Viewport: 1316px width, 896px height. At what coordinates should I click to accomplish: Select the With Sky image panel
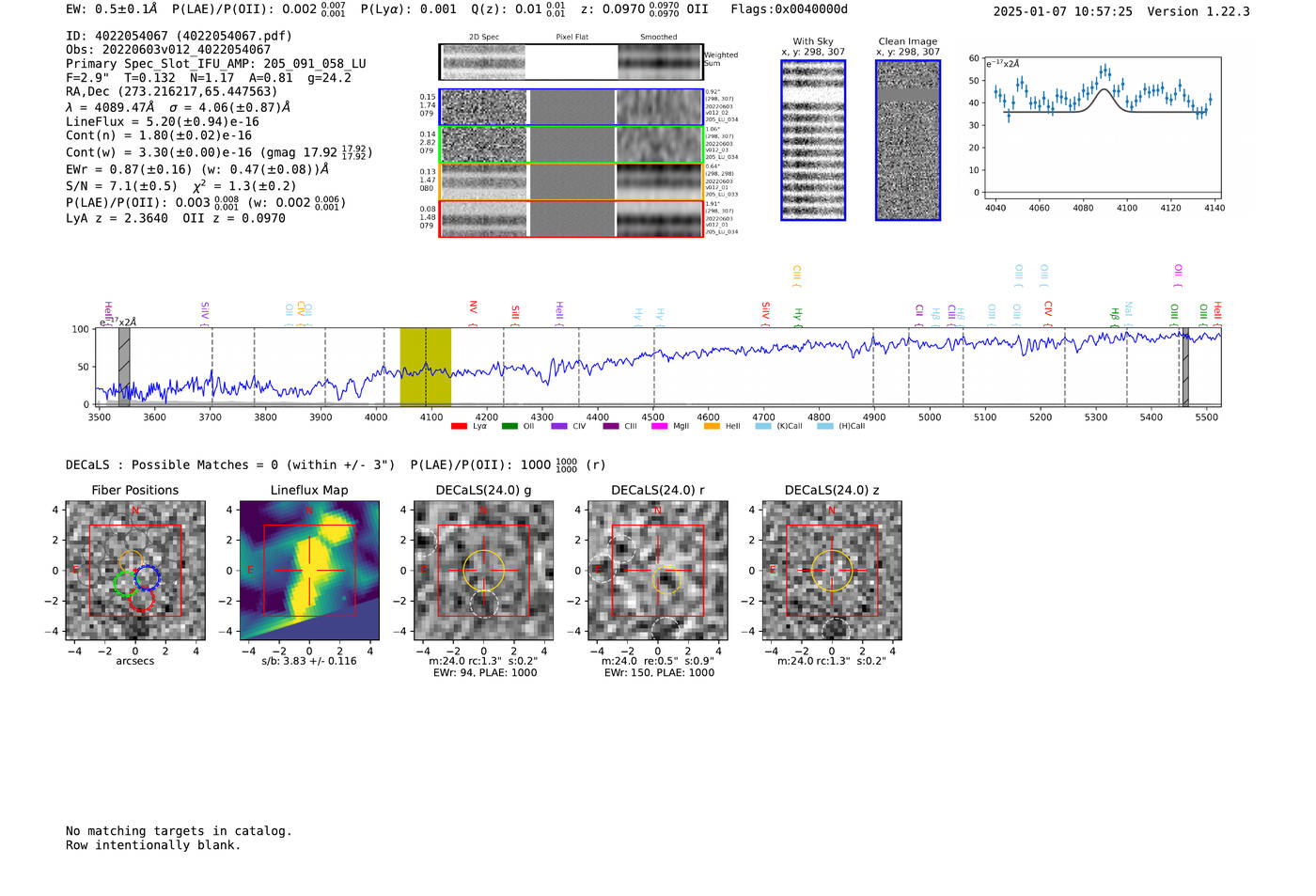pyautogui.click(x=813, y=140)
